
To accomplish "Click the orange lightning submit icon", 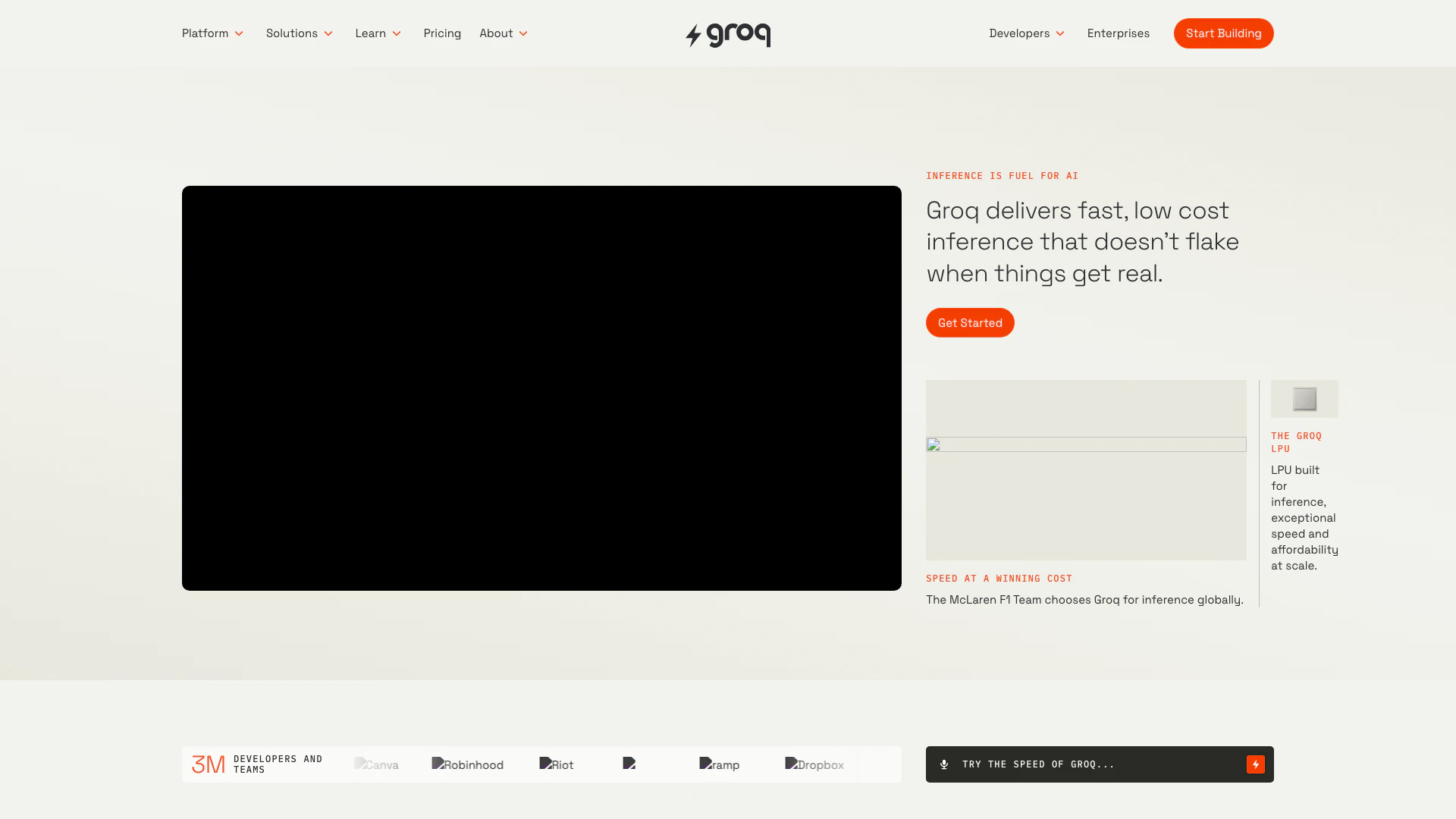I will [1256, 764].
